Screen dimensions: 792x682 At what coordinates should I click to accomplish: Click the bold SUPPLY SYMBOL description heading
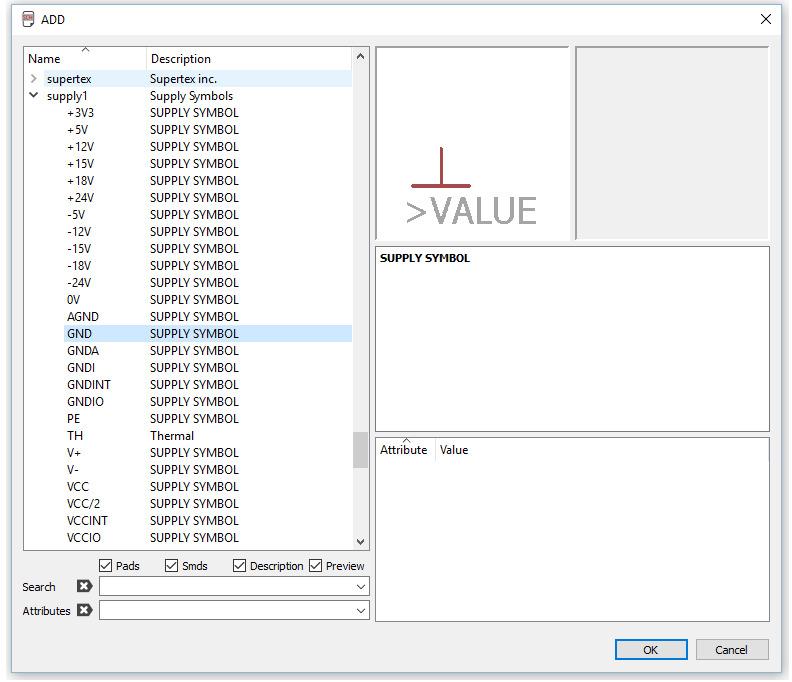[425, 258]
